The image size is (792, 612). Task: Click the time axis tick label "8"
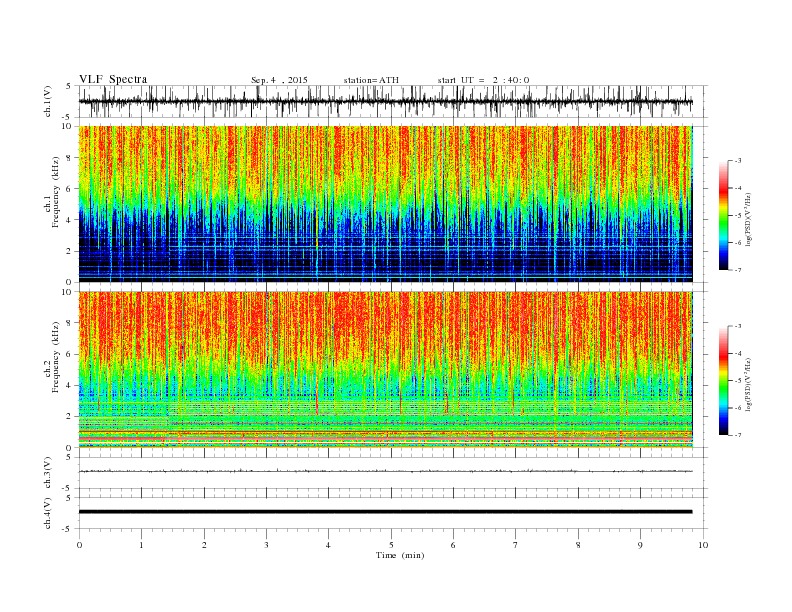pos(578,545)
